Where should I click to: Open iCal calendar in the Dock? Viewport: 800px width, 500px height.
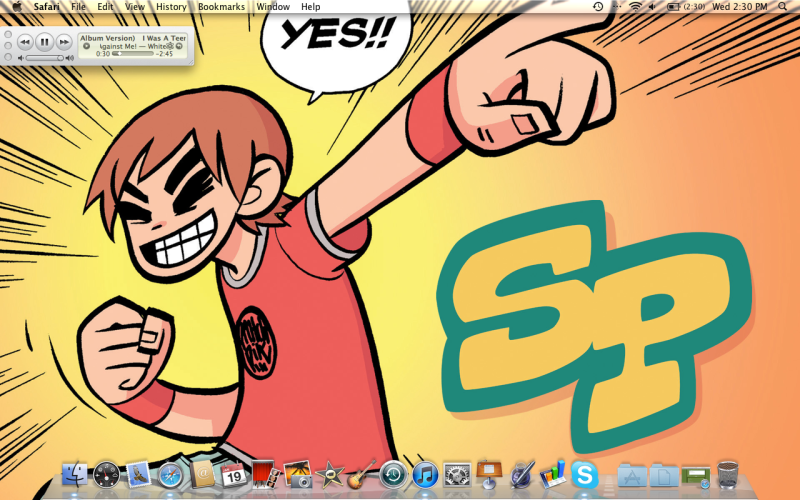pyautogui.click(x=234, y=474)
